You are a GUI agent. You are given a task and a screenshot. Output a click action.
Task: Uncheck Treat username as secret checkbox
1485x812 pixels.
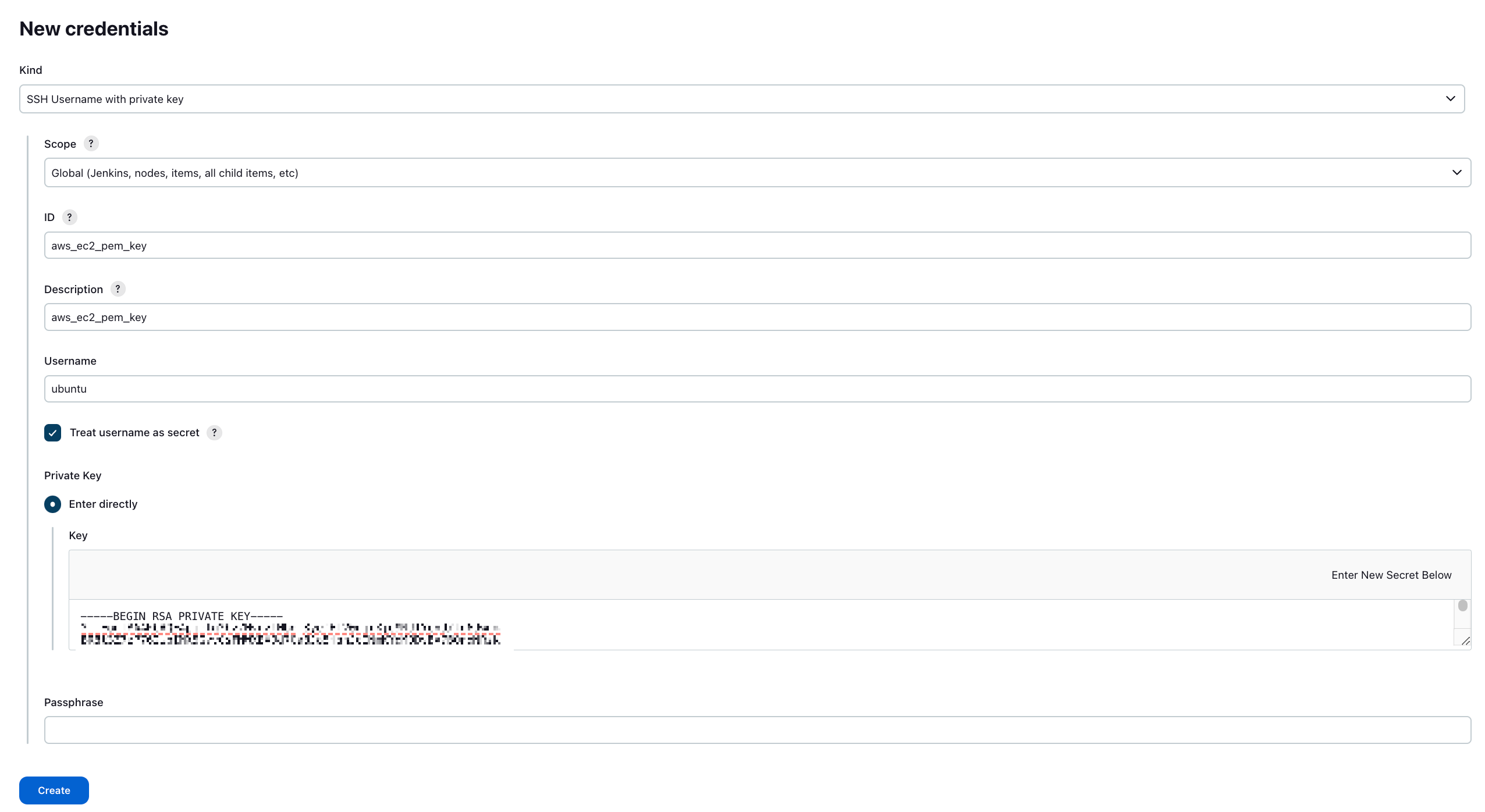tap(52, 432)
